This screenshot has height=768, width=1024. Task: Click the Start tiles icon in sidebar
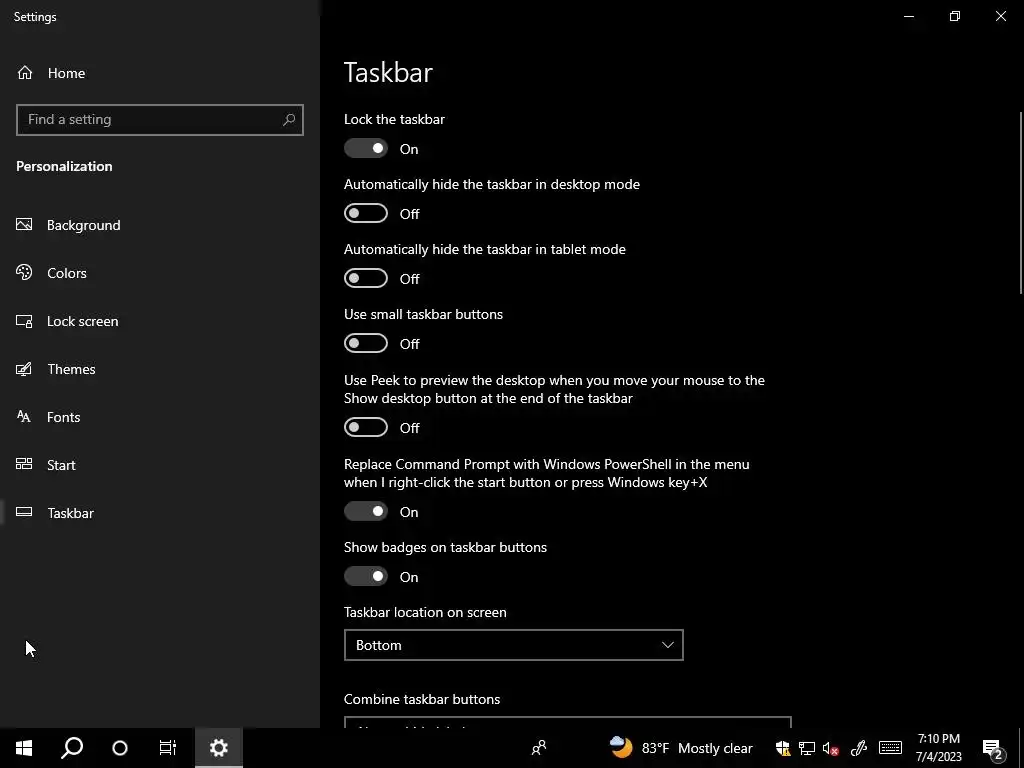24,464
